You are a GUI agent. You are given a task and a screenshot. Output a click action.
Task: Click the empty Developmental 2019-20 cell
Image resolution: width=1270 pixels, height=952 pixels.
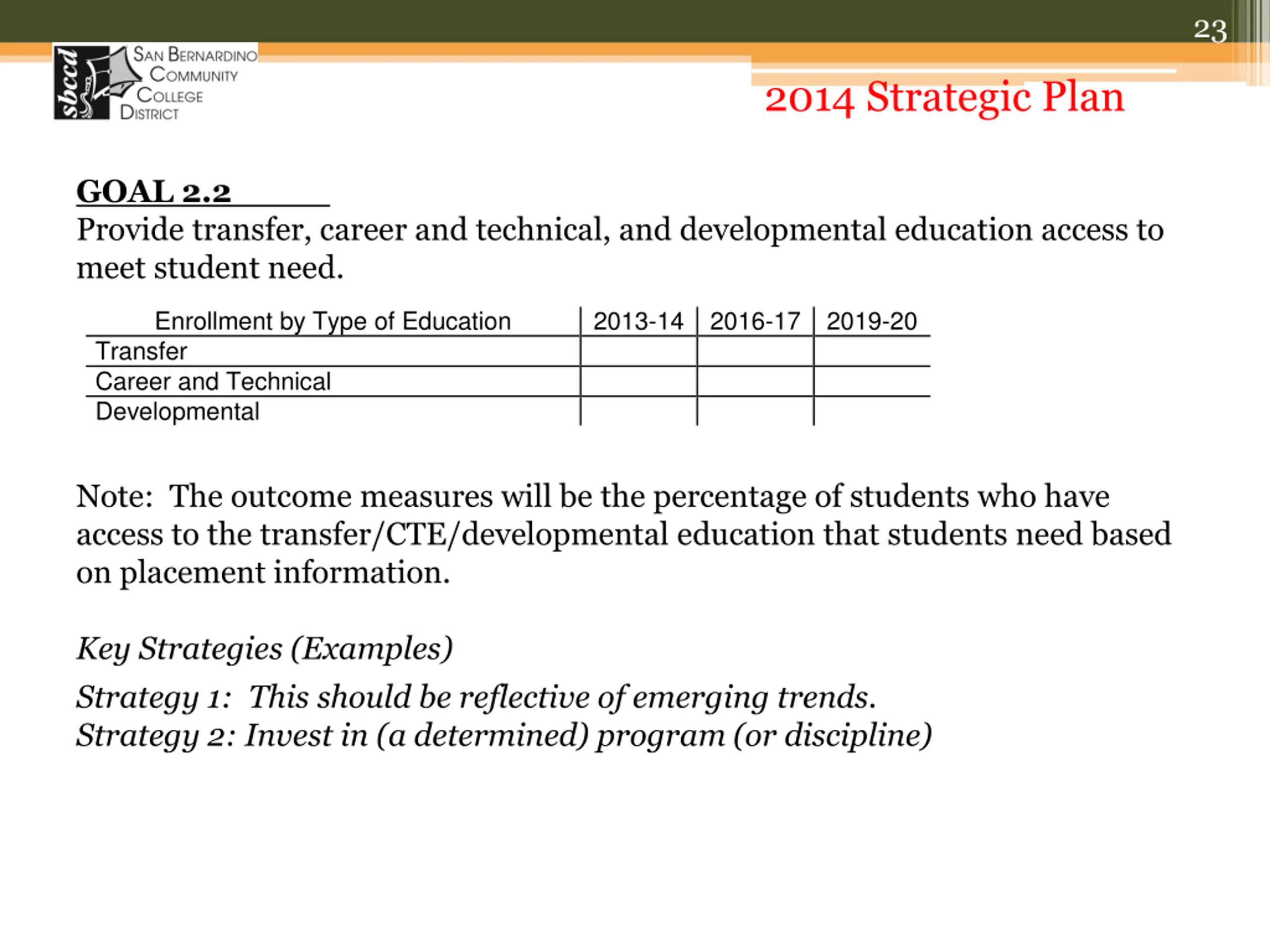click(872, 412)
